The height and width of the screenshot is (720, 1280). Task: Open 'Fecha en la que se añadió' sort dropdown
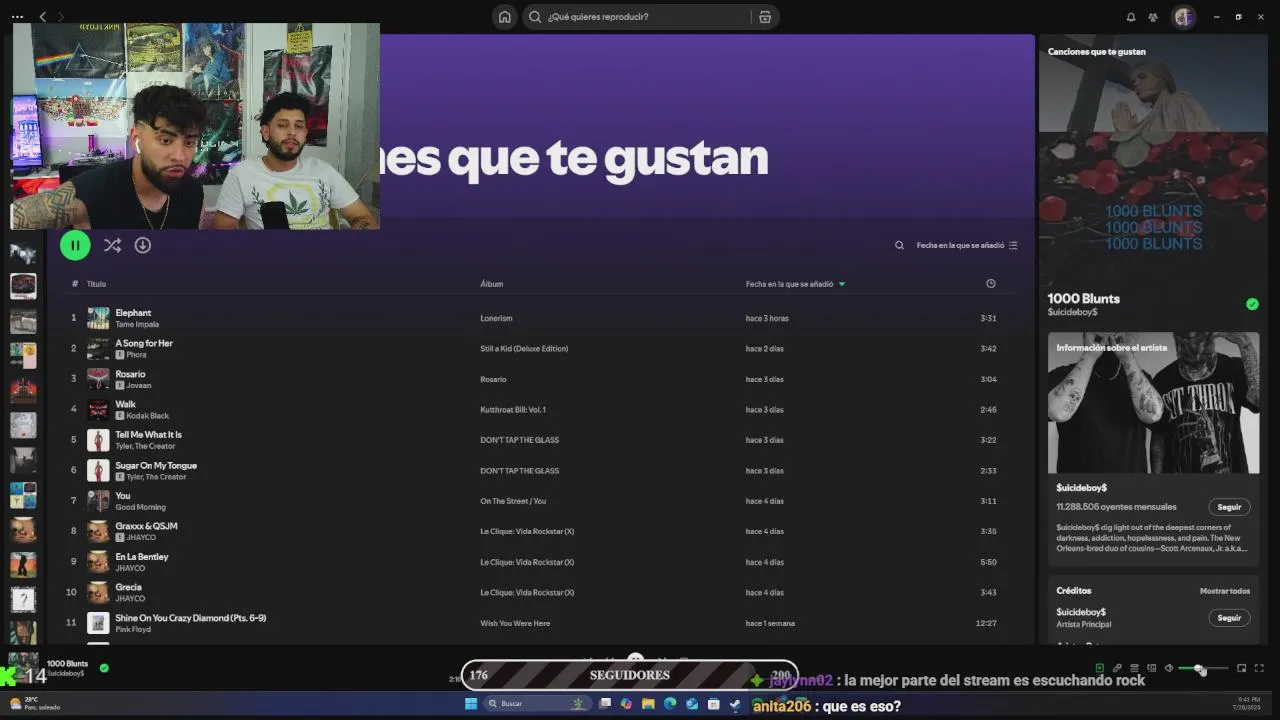967,245
